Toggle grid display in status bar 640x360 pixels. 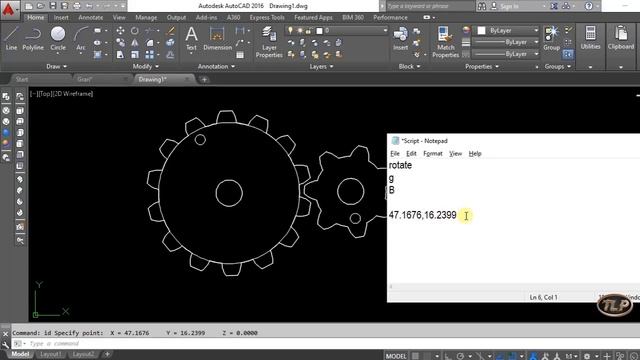coord(415,356)
